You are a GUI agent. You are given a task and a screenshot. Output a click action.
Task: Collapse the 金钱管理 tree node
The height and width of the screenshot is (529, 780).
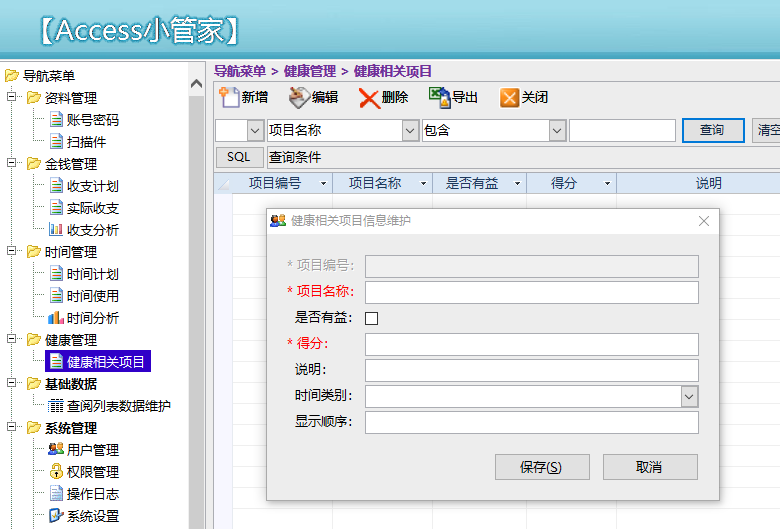(x=11, y=163)
